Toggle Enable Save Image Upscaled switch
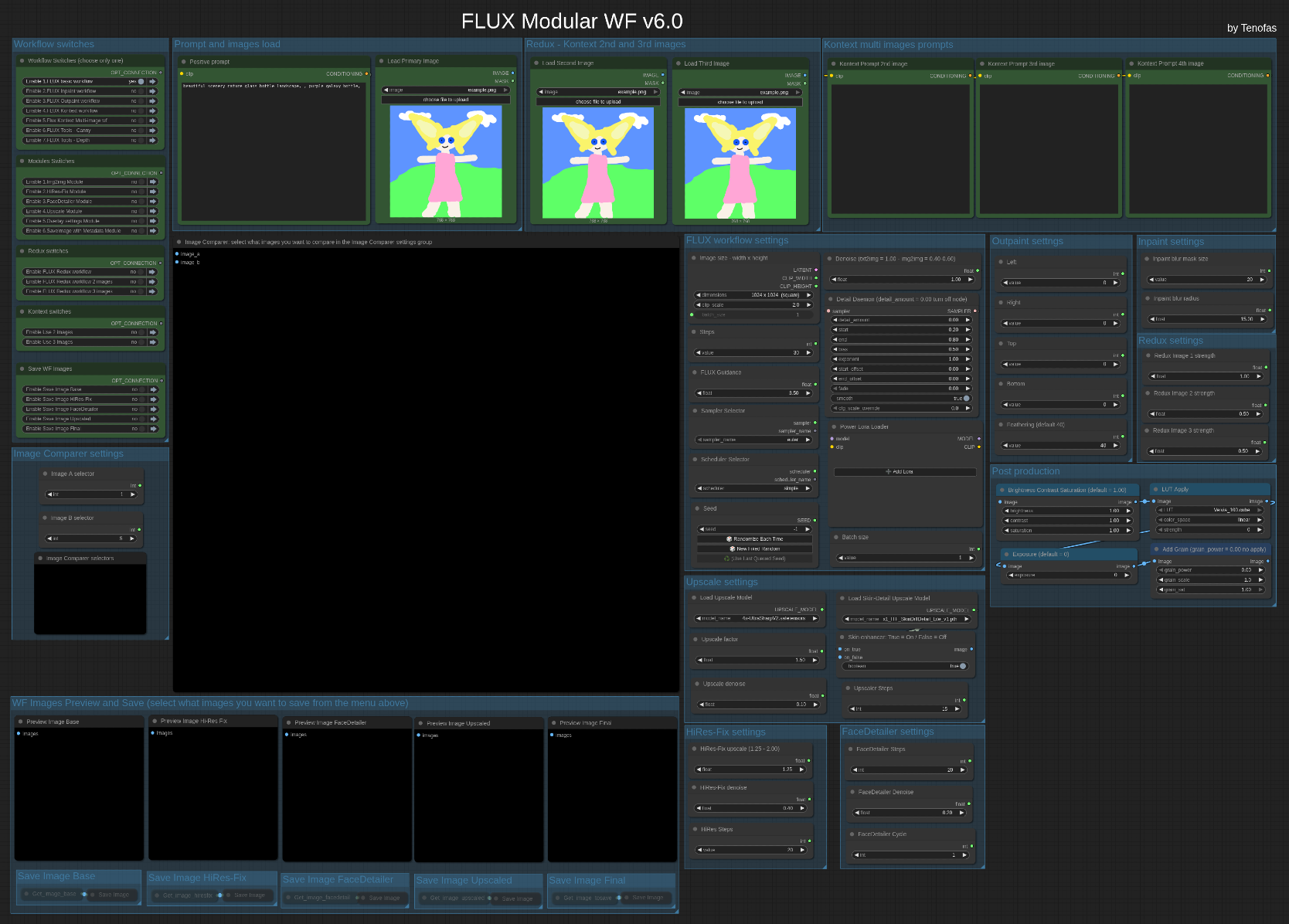This screenshot has width=1289, height=924. pos(142,419)
